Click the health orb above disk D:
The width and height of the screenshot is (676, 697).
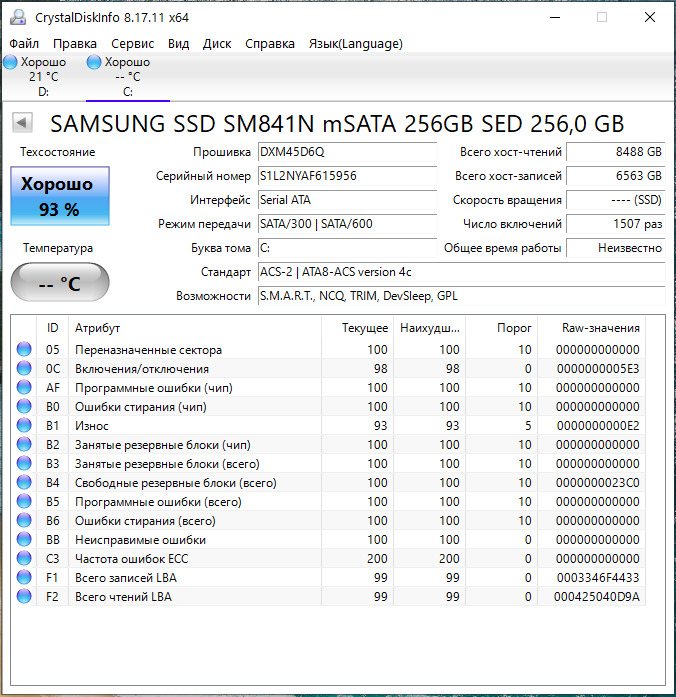tap(11, 62)
